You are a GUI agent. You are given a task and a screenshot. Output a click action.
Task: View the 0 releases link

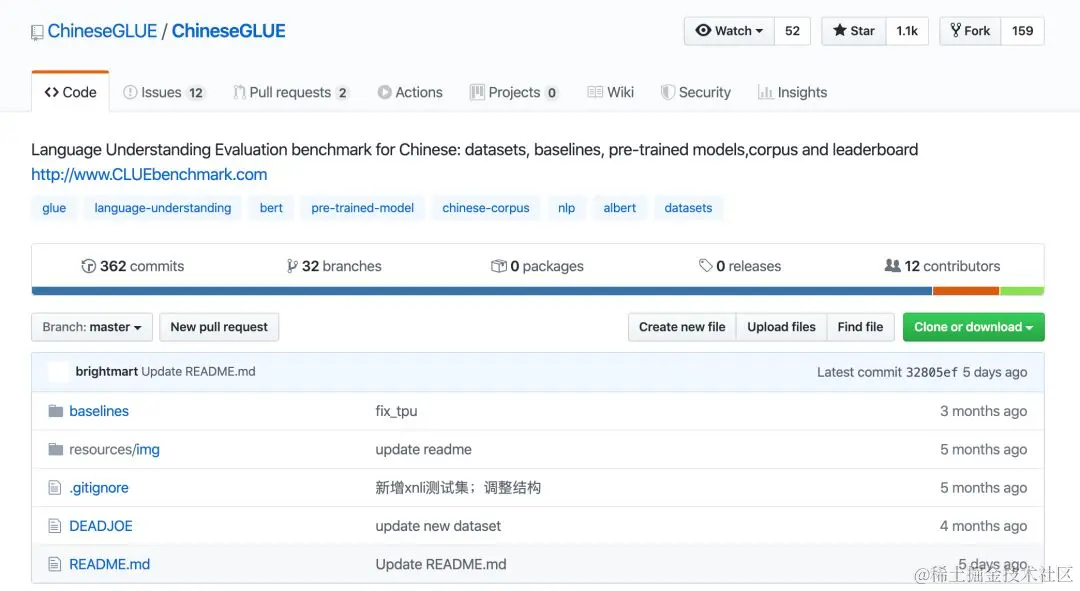pos(740,266)
